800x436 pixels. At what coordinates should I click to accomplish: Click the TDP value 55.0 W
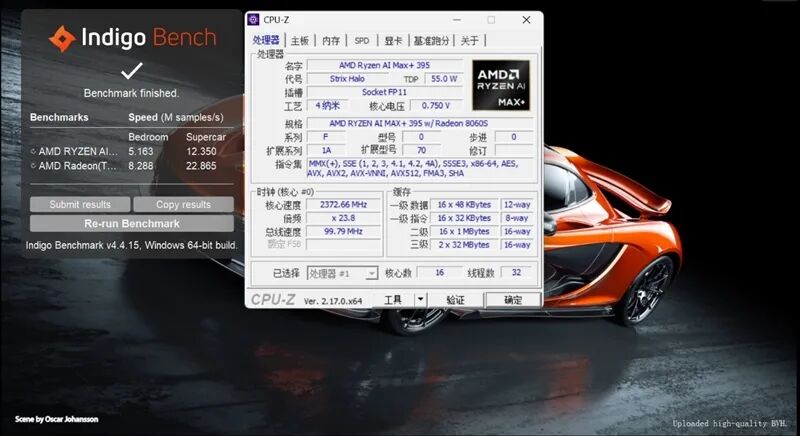444,79
